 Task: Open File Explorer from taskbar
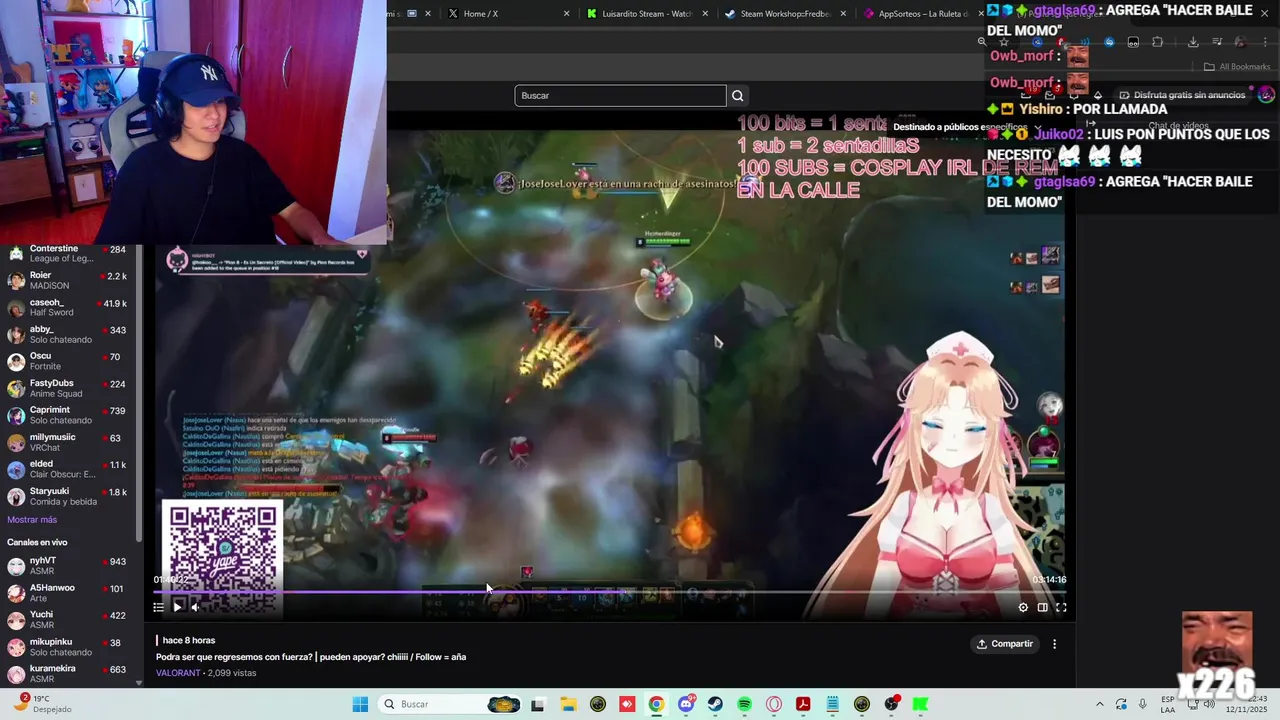point(568,704)
